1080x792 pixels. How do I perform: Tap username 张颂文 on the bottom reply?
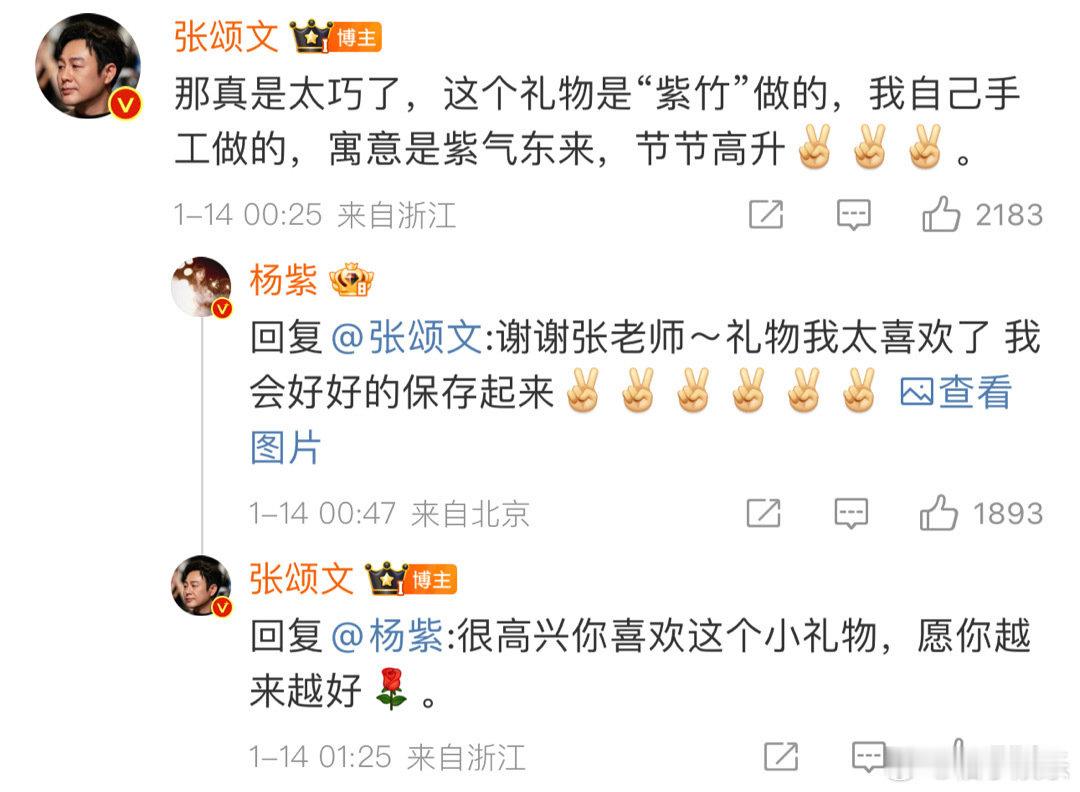point(301,578)
